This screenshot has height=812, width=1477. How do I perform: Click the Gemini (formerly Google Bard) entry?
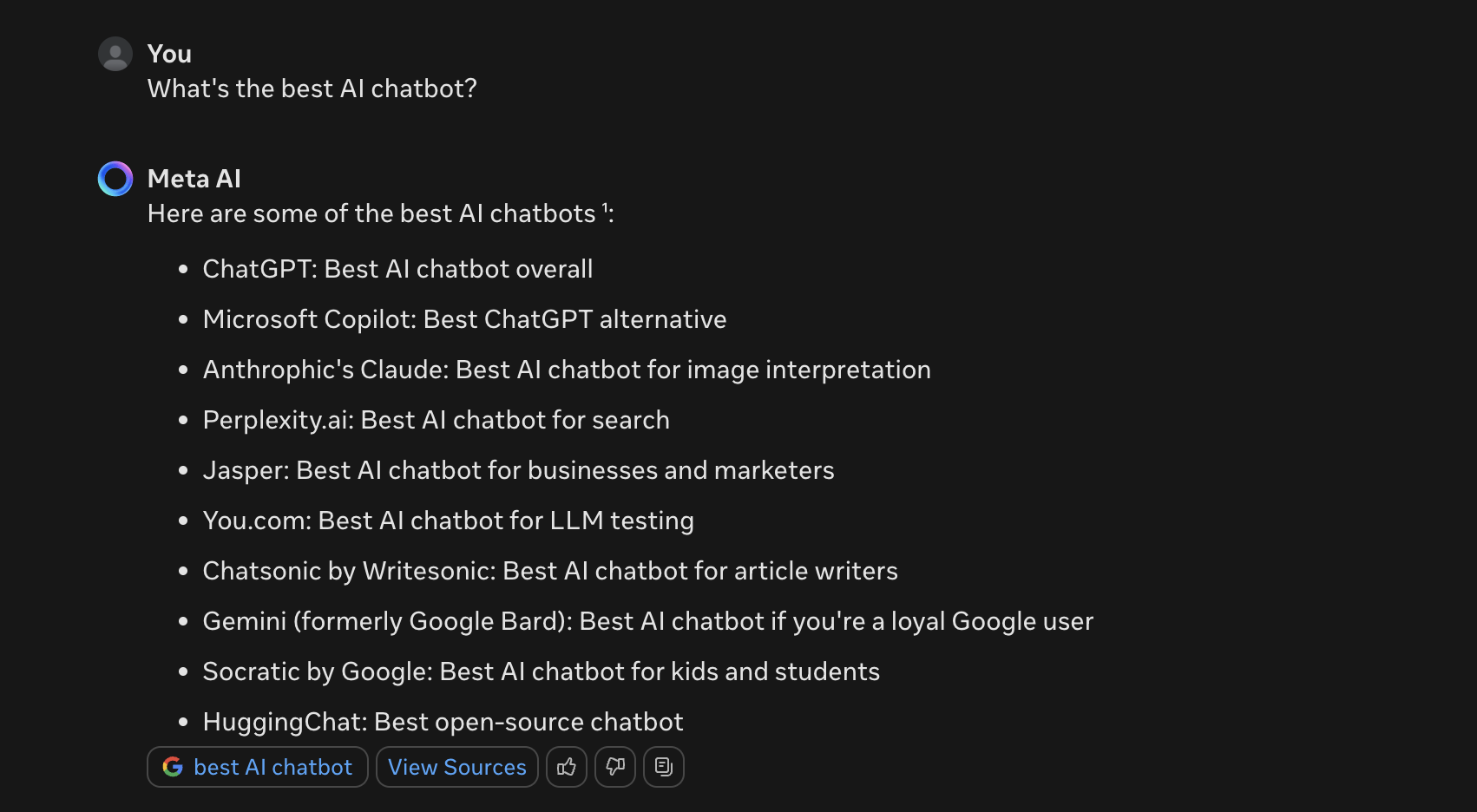[x=647, y=621]
